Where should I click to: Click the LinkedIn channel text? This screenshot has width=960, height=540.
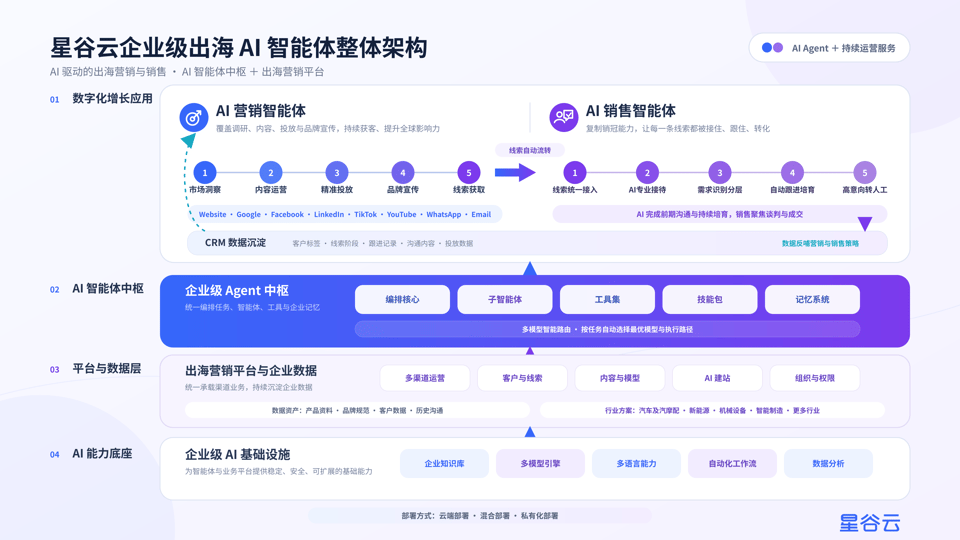(329, 214)
